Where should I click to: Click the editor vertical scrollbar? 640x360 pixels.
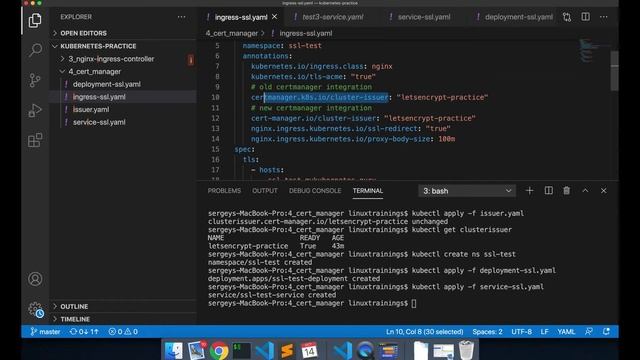click(x=614, y=71)
